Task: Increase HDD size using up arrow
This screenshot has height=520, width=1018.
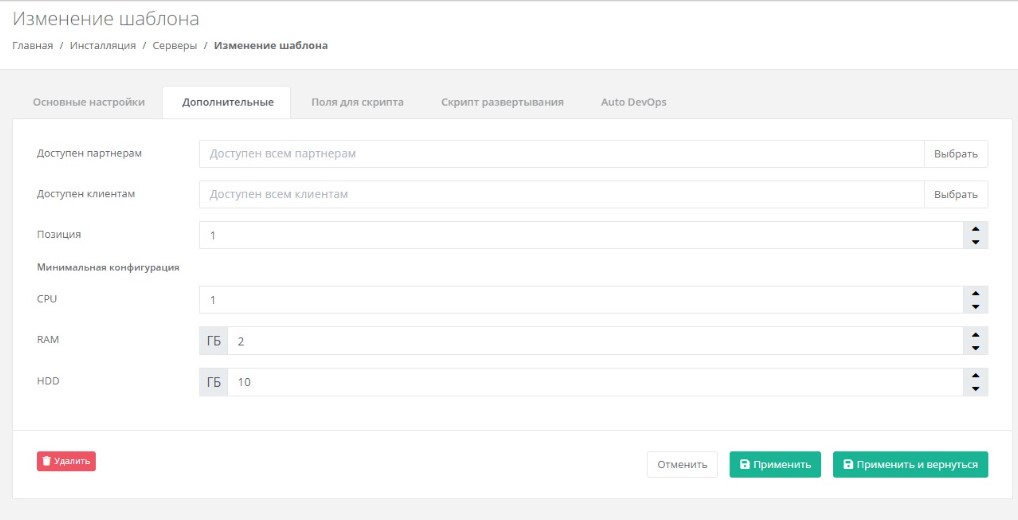Action: point(975,376)
